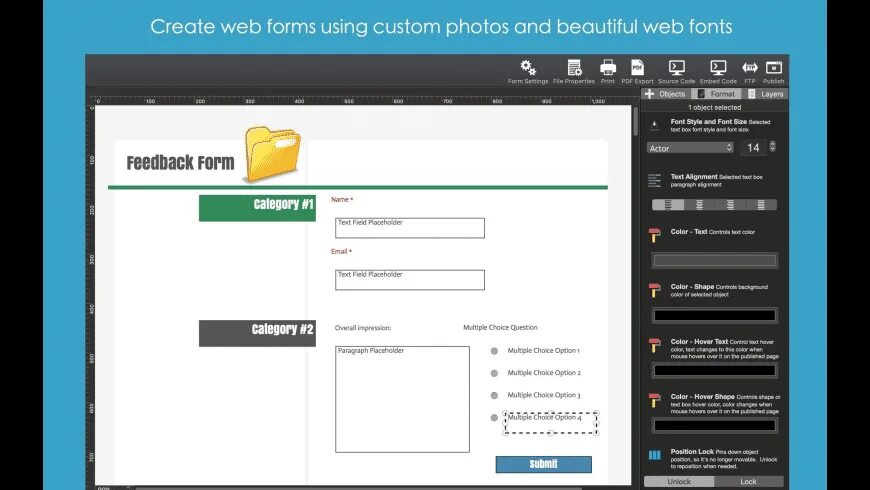Select the Category #1 green banner
Screen dimensions: 870x490
pos(257,208)
